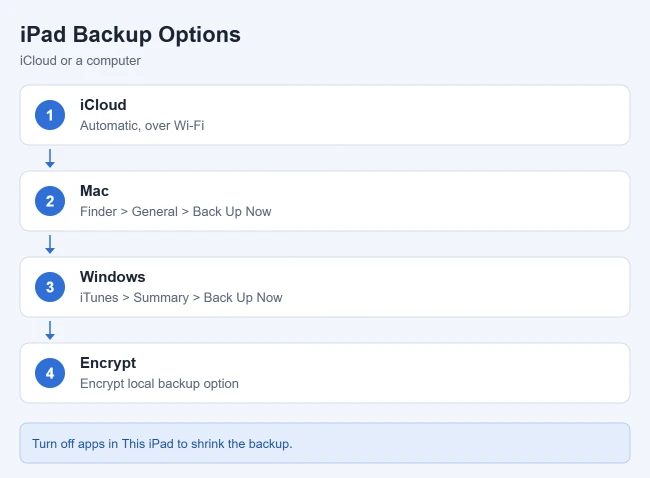Click the number 1 circle badge
650x478 pixels.
coord(50,115)
